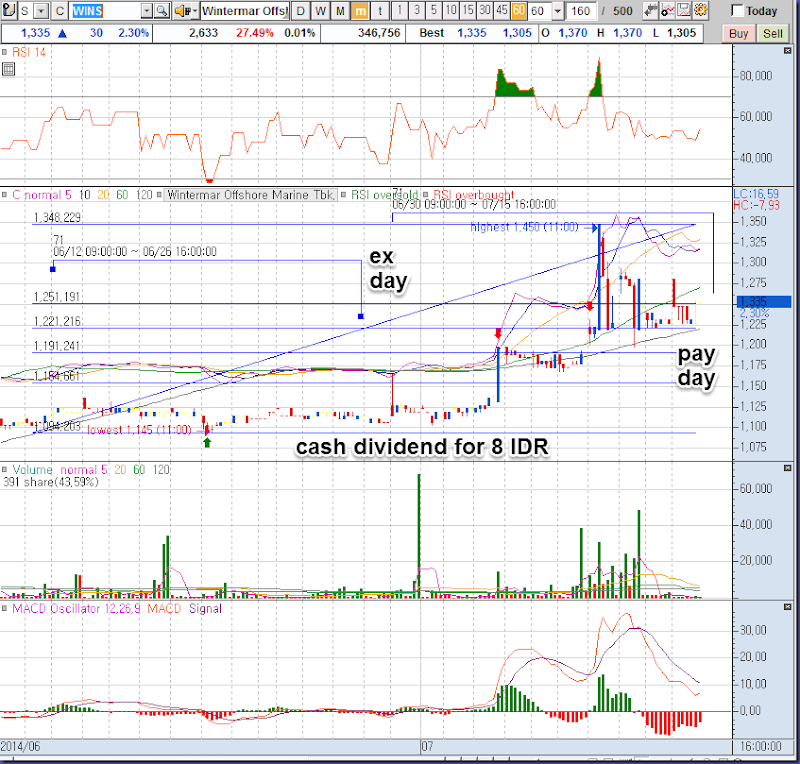Click the blue 1,335 price tag on axis
Image resolution: width=800 pixels, height=764 pixels.
(x=764, y=302)
